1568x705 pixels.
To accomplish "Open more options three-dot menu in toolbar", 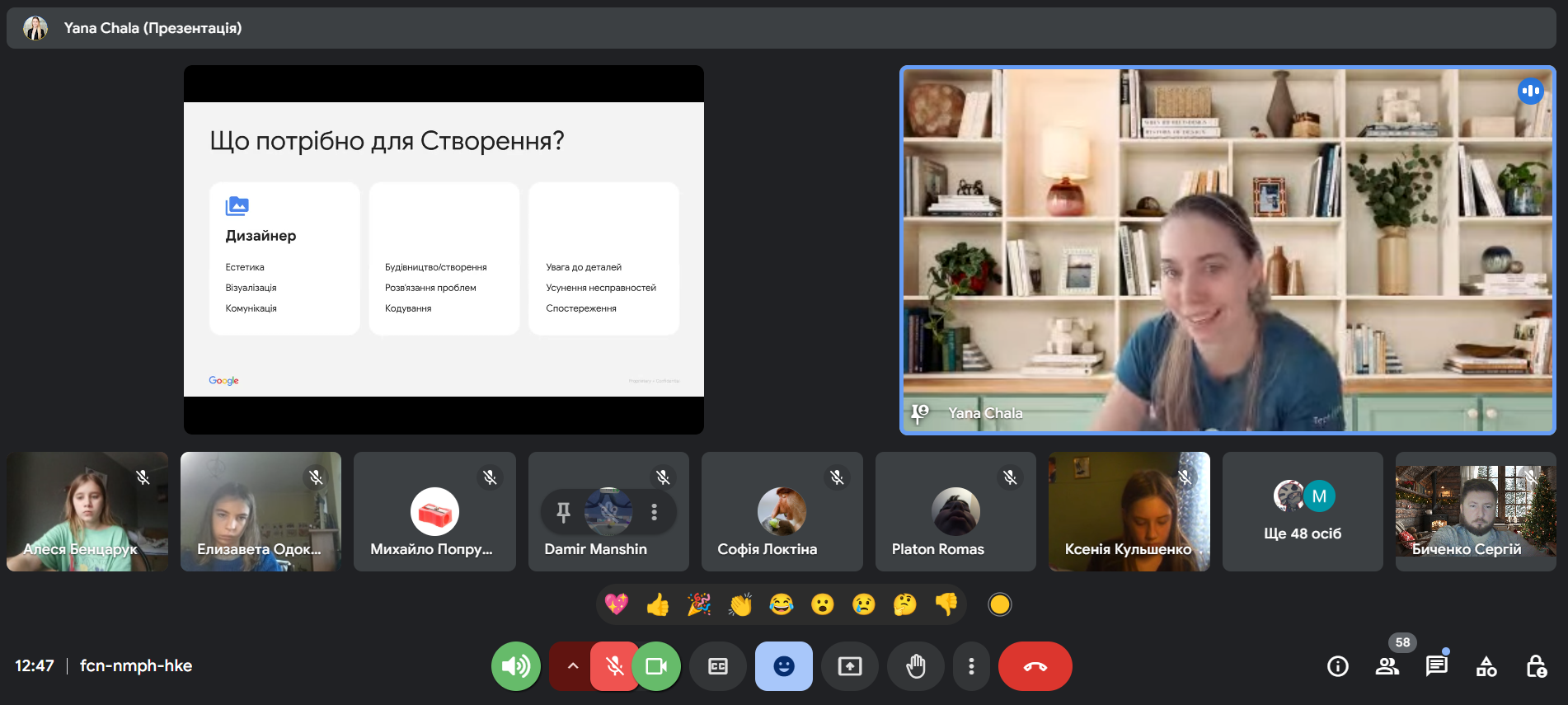I will click(x=971, y=666).
